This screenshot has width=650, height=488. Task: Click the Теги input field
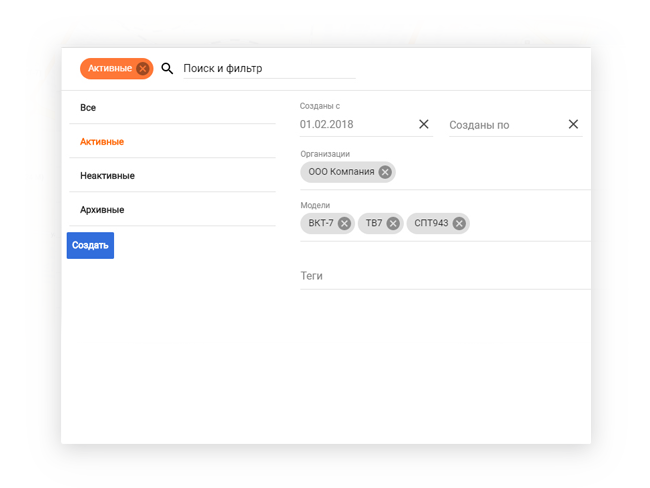445,276
